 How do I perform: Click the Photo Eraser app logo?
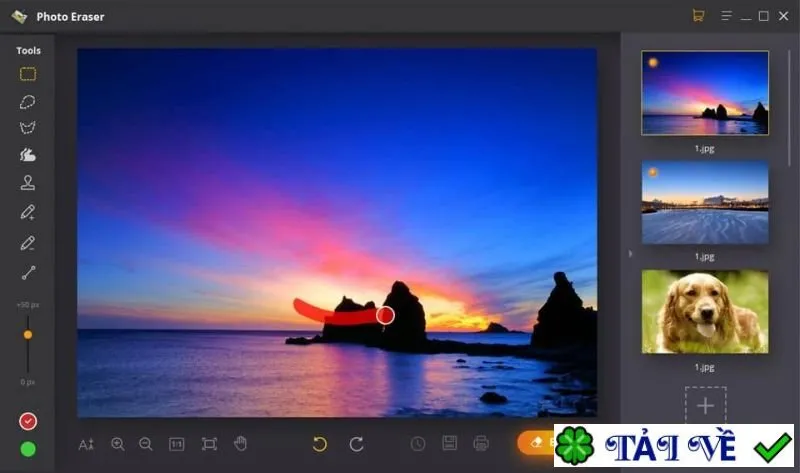pos(19,17)
